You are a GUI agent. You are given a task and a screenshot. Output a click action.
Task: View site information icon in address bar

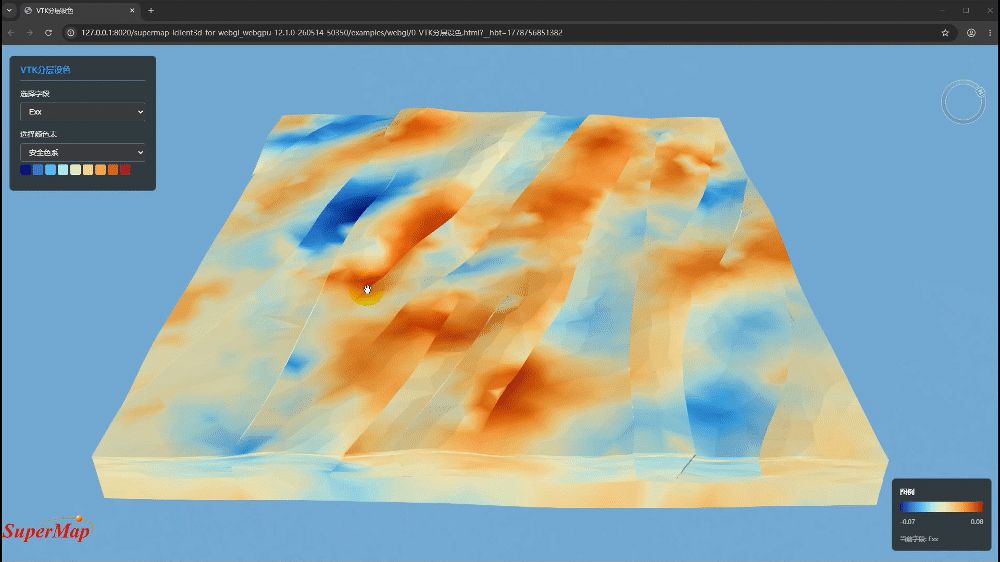click(x=71, y=33)
